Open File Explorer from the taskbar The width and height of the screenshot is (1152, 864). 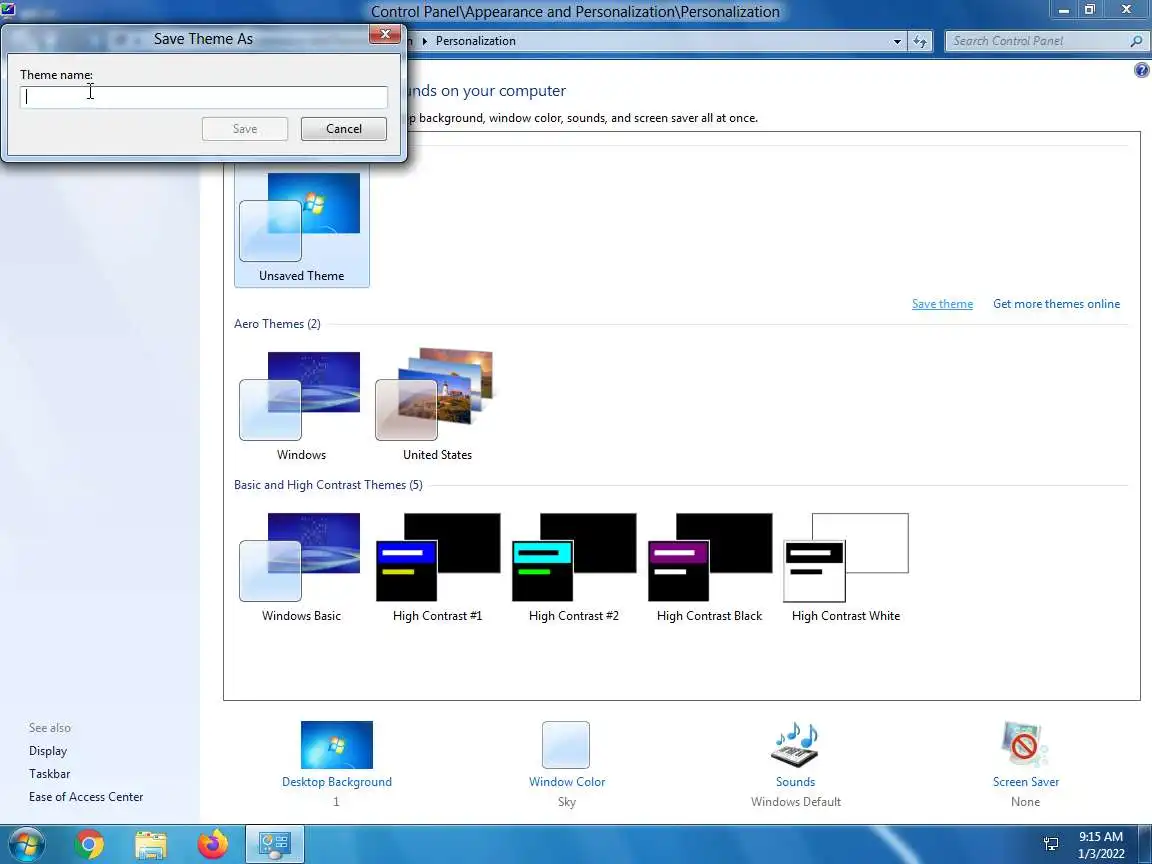(151, 844)
